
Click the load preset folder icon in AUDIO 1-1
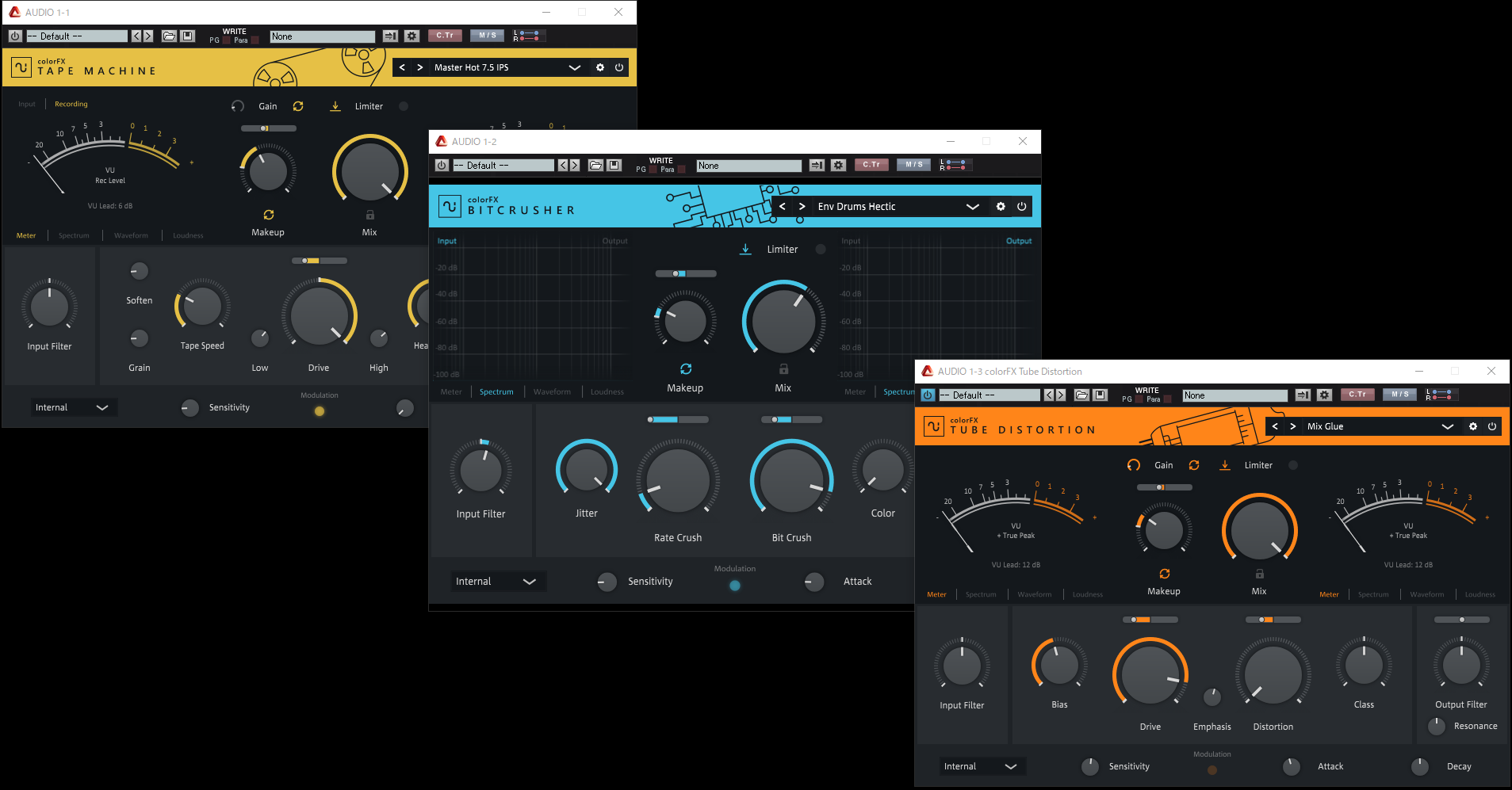click(x=169, y=36)
